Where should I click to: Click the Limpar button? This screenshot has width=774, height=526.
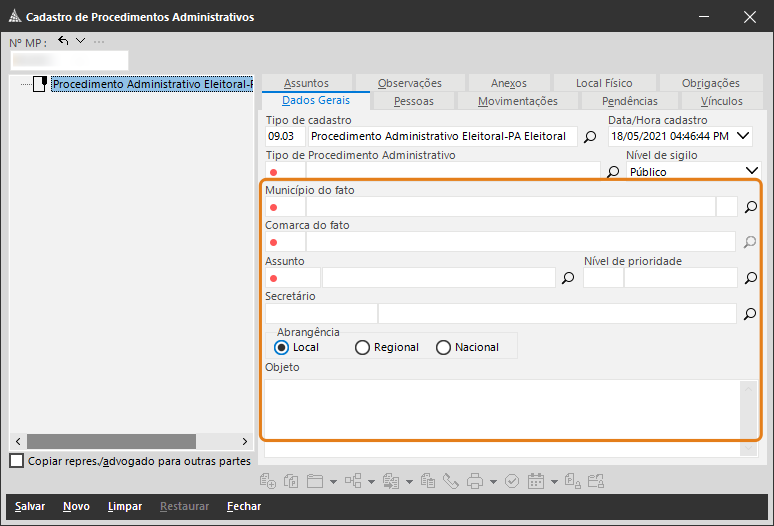tap(125, 506)
